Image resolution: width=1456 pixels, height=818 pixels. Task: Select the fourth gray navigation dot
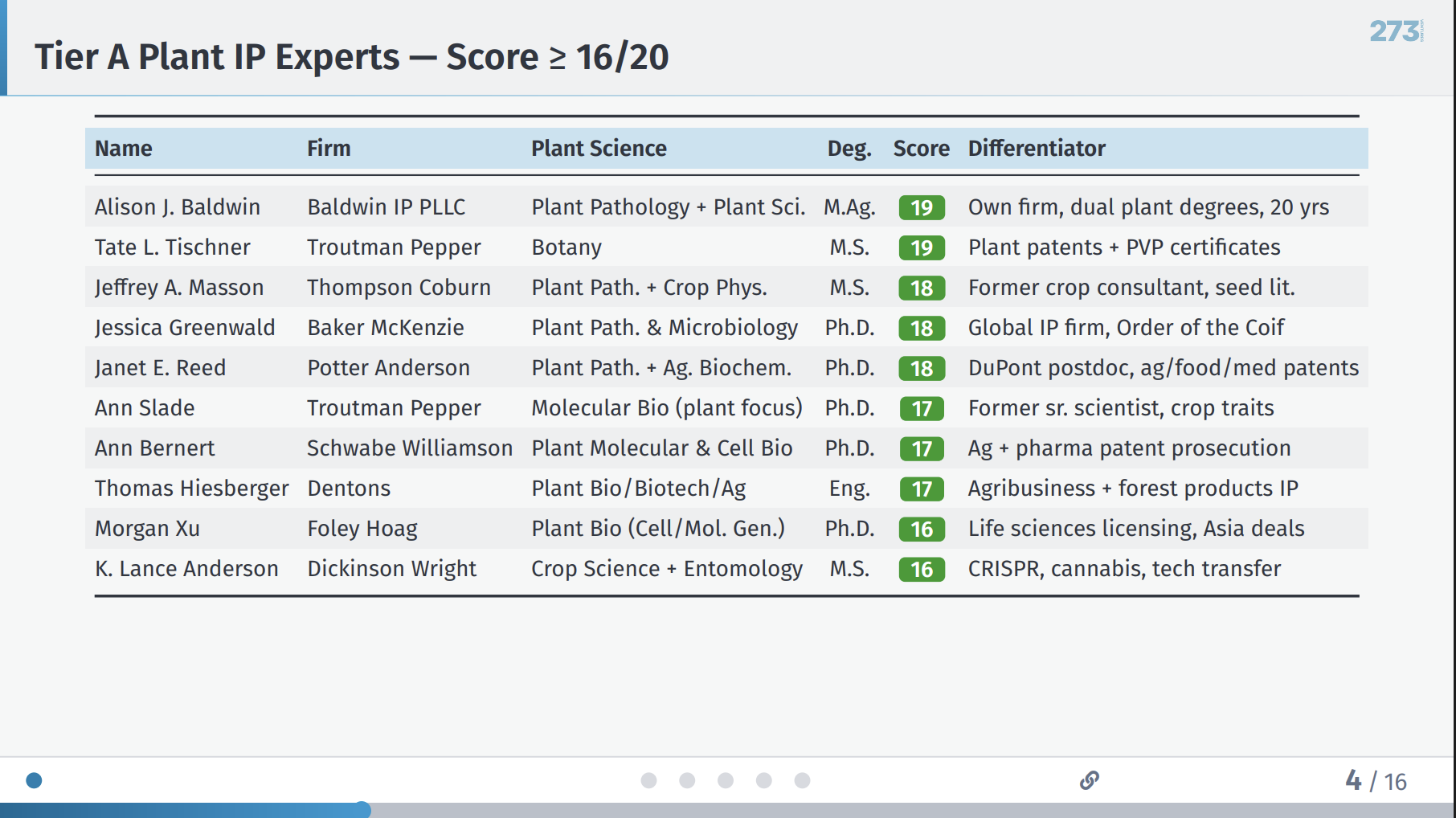(764, 780)
